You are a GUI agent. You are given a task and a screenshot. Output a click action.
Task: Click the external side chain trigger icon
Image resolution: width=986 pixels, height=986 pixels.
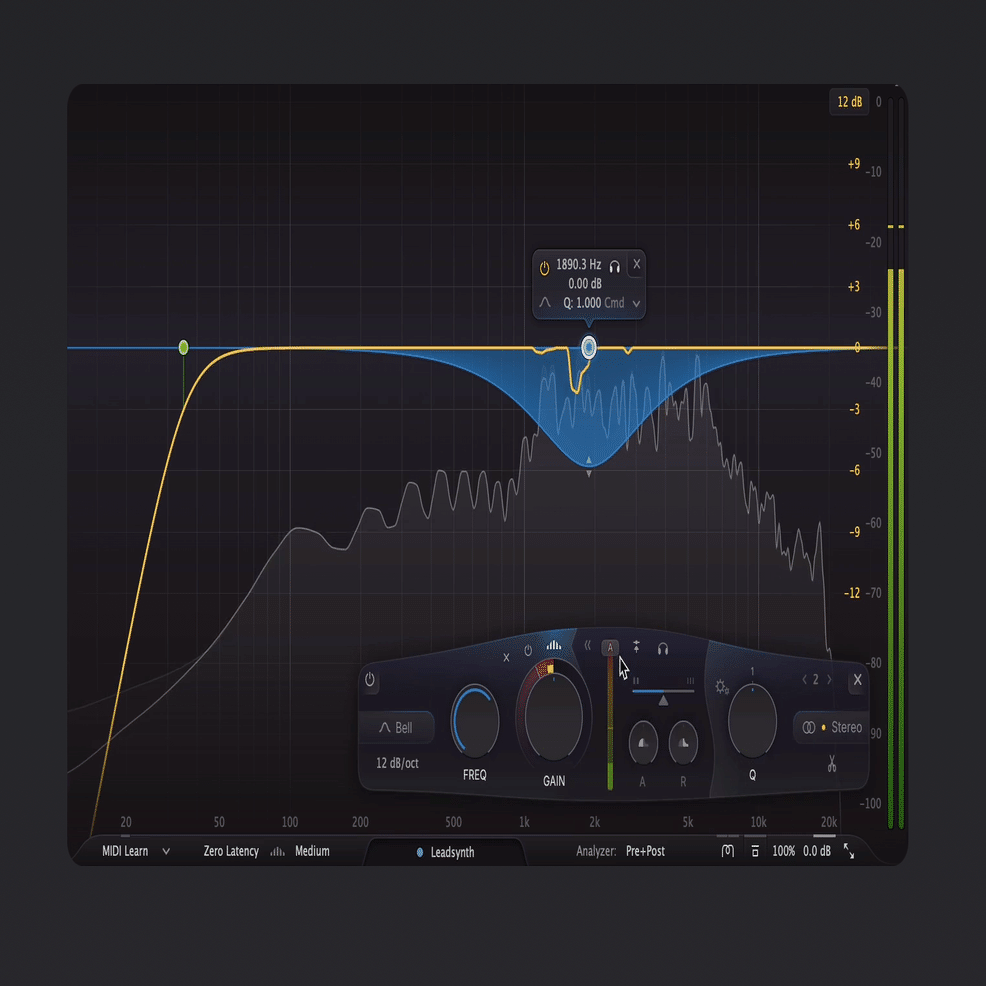pyautogui.click(x=636, y=646)
